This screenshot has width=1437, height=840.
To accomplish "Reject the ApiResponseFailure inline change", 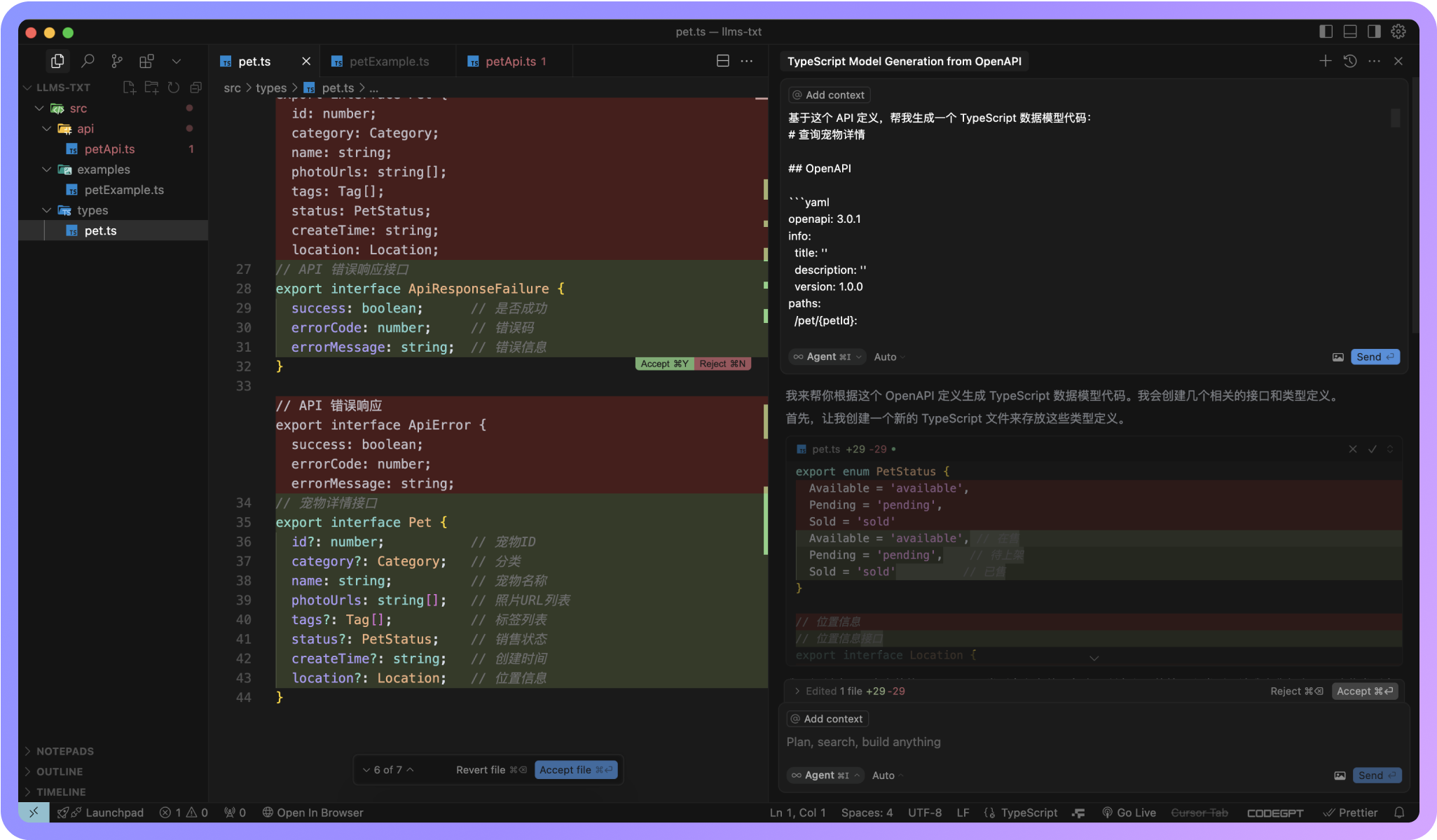I will click(x=722, y=364).
